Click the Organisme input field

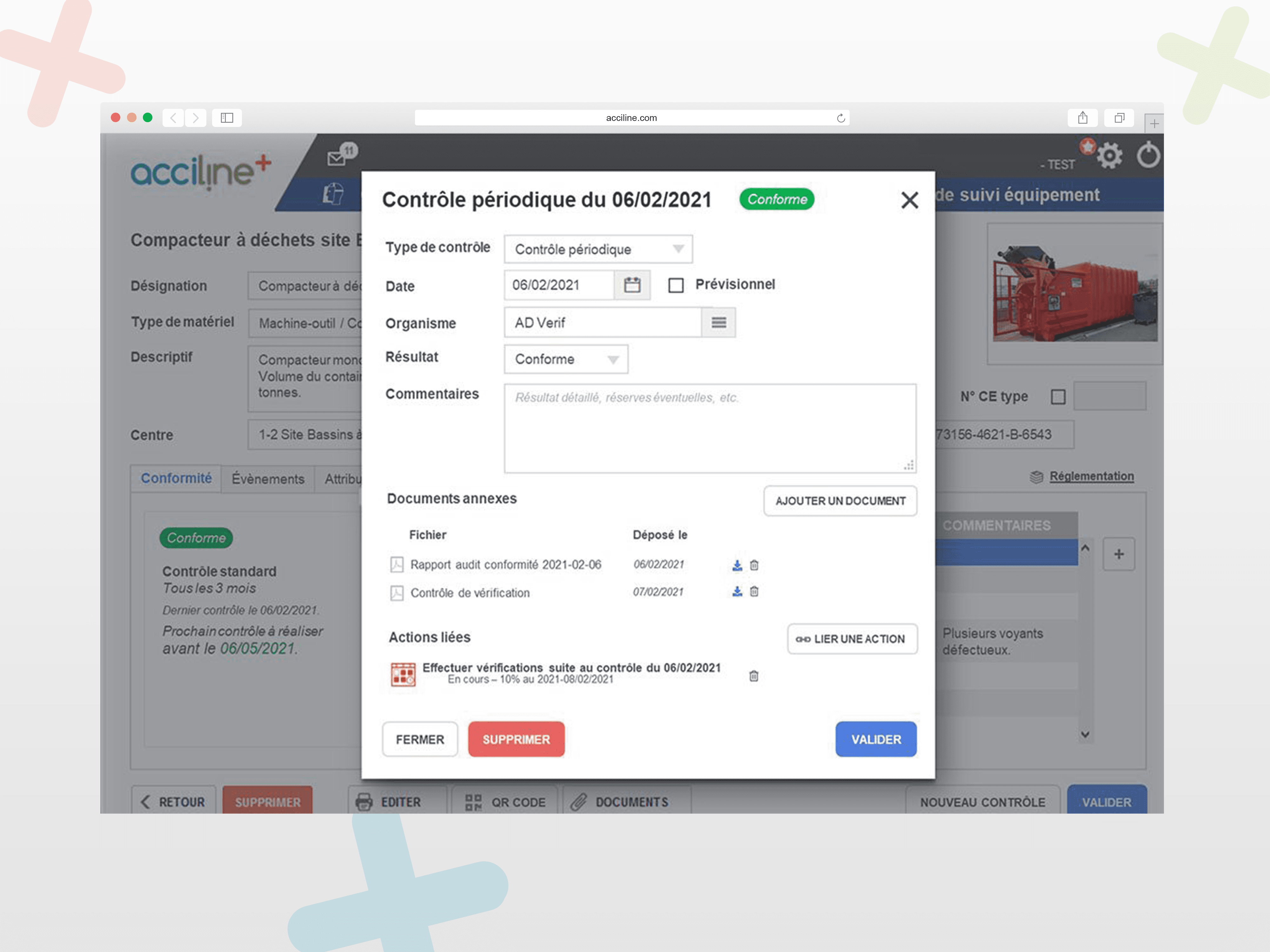coord(603,322)
